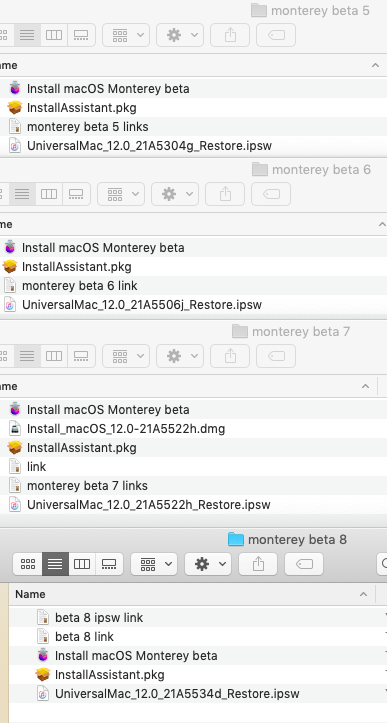Switch to icon view in monterey beta 8 window
The height and width of the screenshot is (723, 387).
point(28,563)
